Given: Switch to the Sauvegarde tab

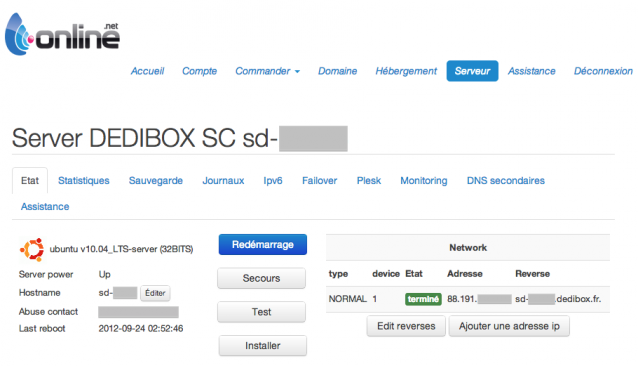Looking at the screenshot, I should click(x=155, y=181).
